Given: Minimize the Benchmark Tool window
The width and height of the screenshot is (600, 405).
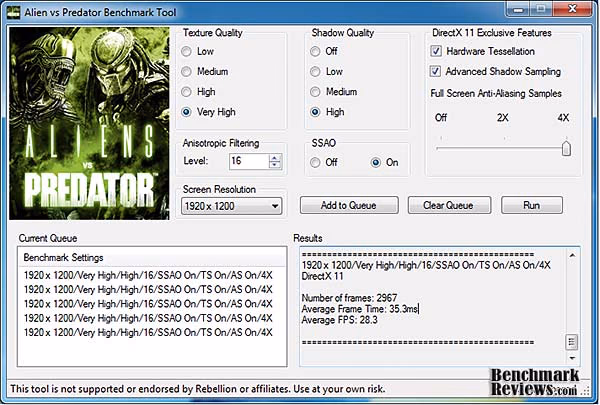Looking at the screenshot, I should [519, 10].
